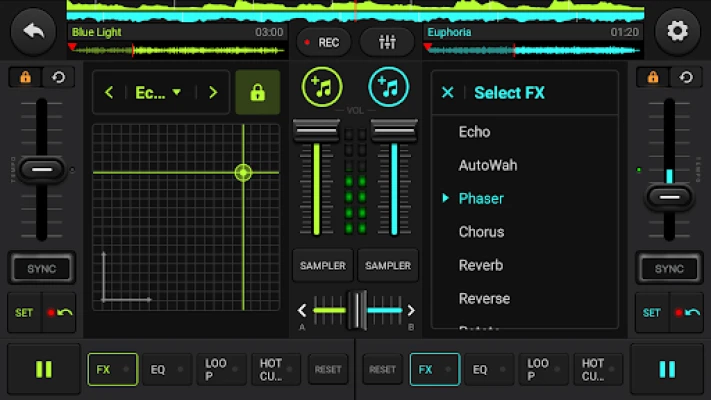Image resolution: width=711 pixels, height=400 pixels.
Task: Open the Echo effect dropdown
Action: [x=158, y=93]
